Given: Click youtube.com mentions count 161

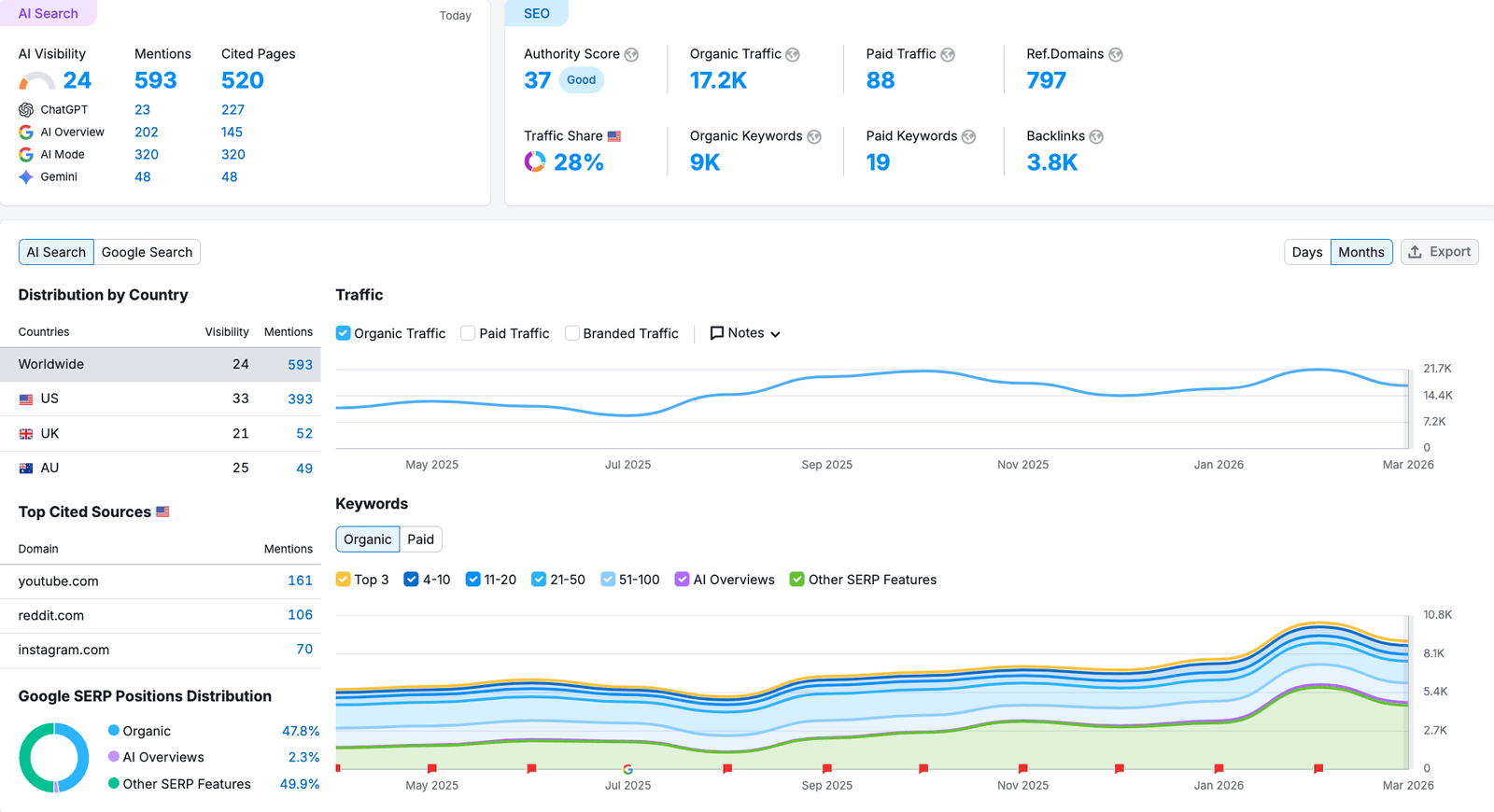Looking at the screenshot, I should (300, 581).
